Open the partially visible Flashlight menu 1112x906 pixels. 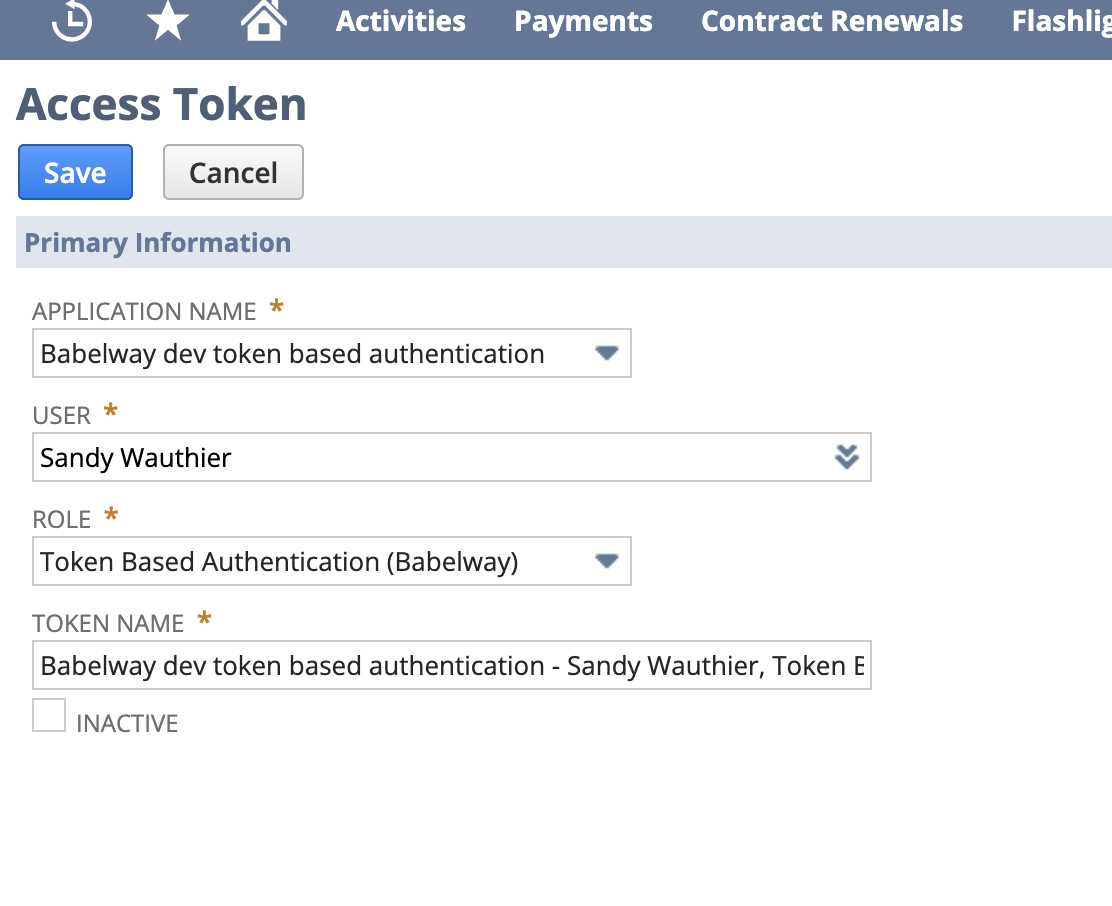1062,21
